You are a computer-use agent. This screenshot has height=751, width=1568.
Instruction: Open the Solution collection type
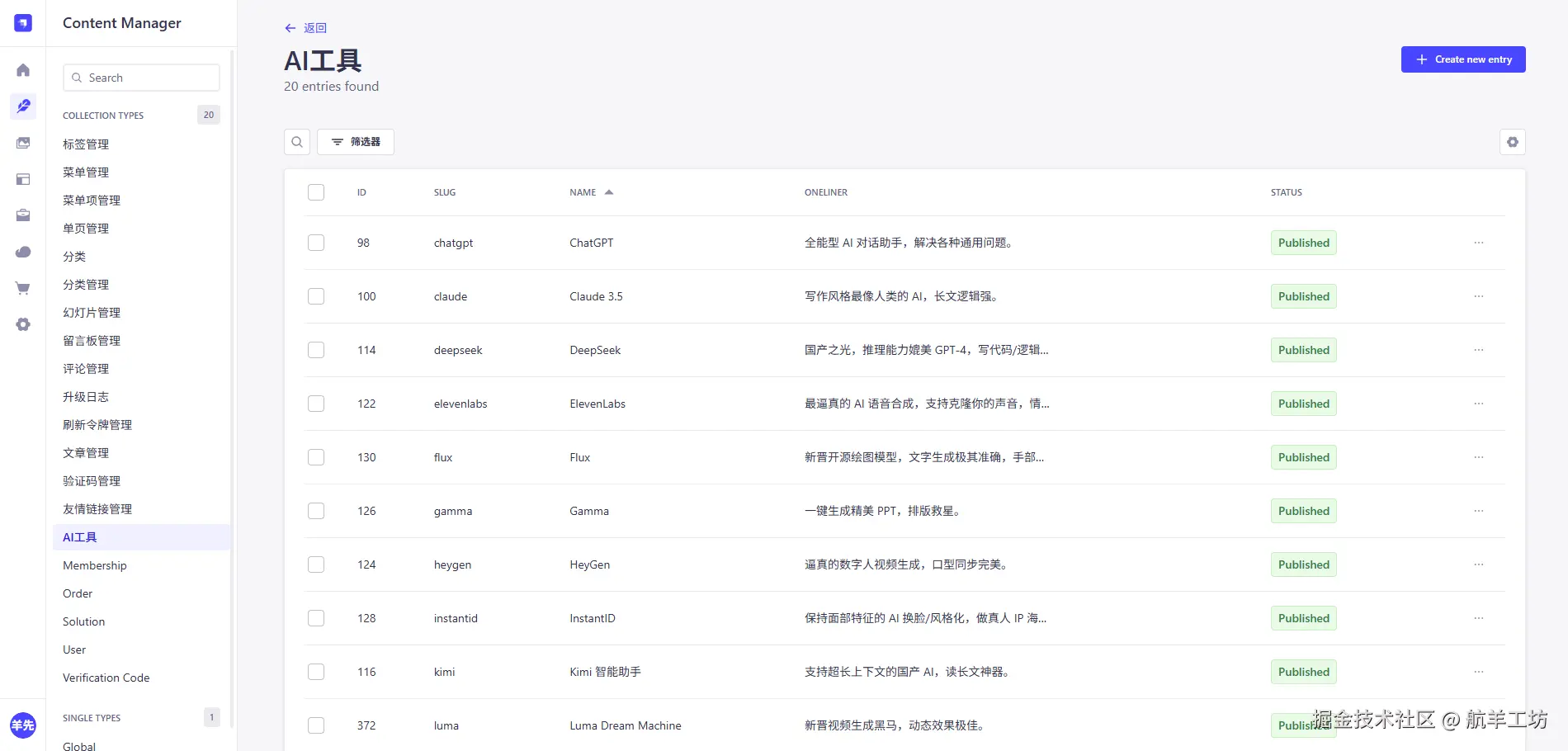(84, 621)
